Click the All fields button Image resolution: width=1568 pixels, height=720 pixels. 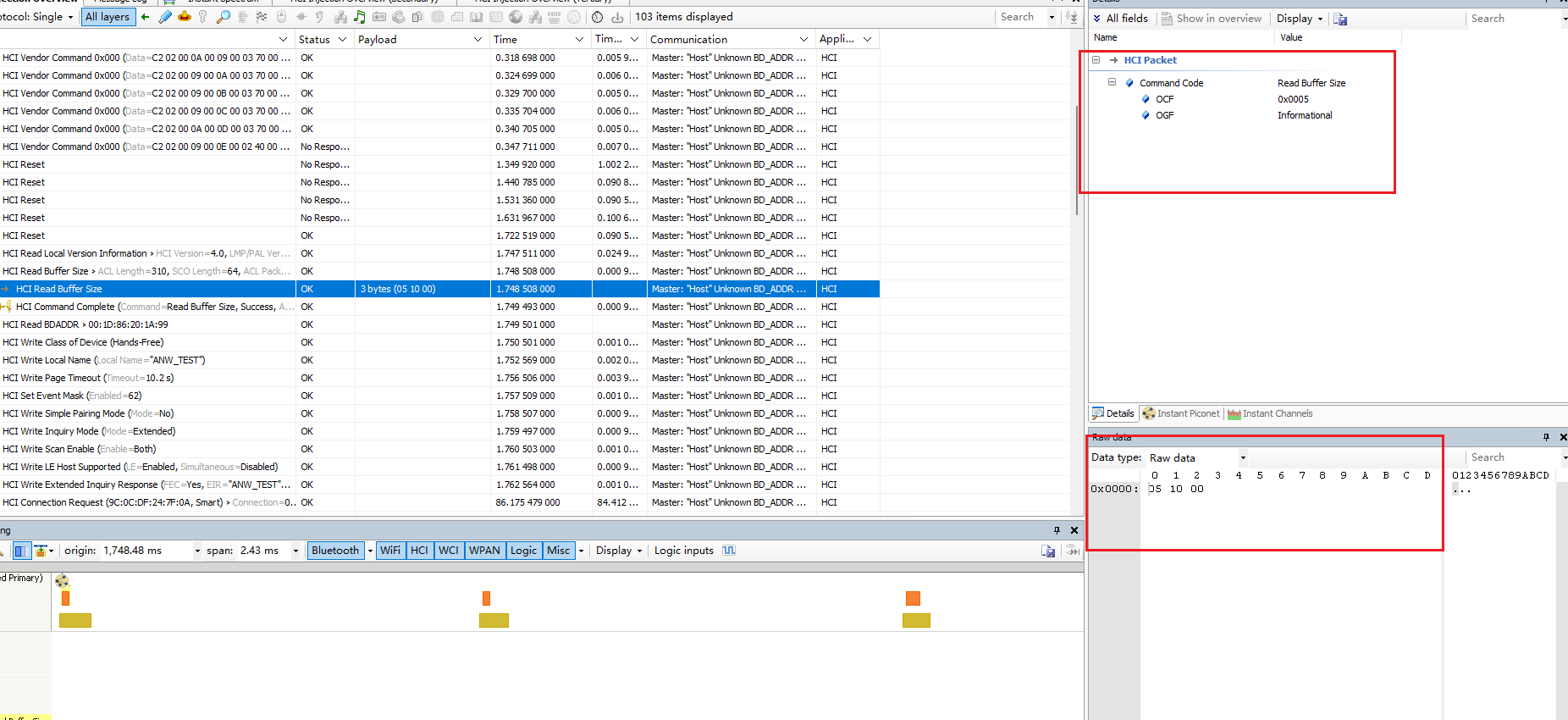1120,19
